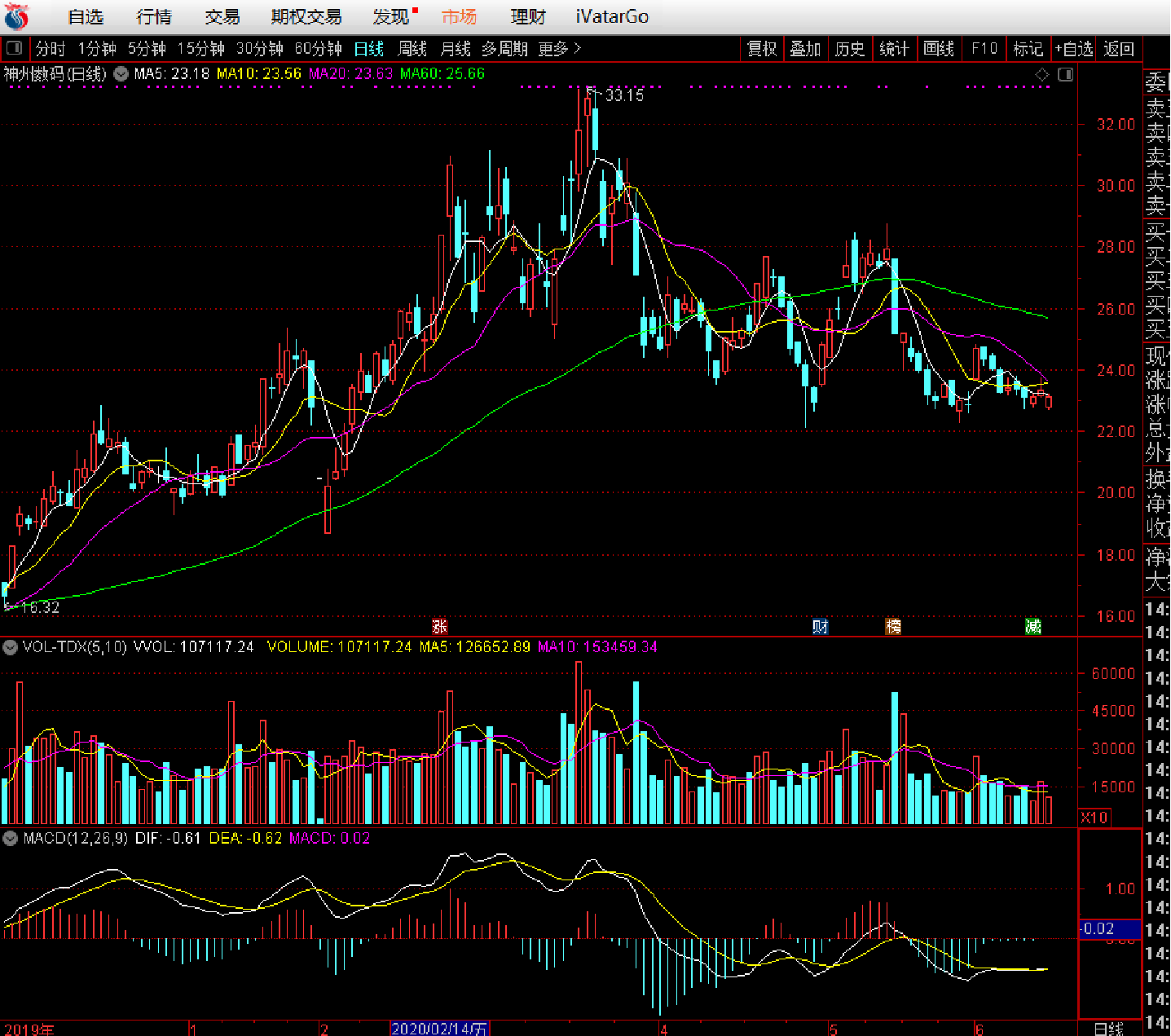The image size is (1171, 1036).
Task: Open the 市场 menu
Action: tap(459, 16)
